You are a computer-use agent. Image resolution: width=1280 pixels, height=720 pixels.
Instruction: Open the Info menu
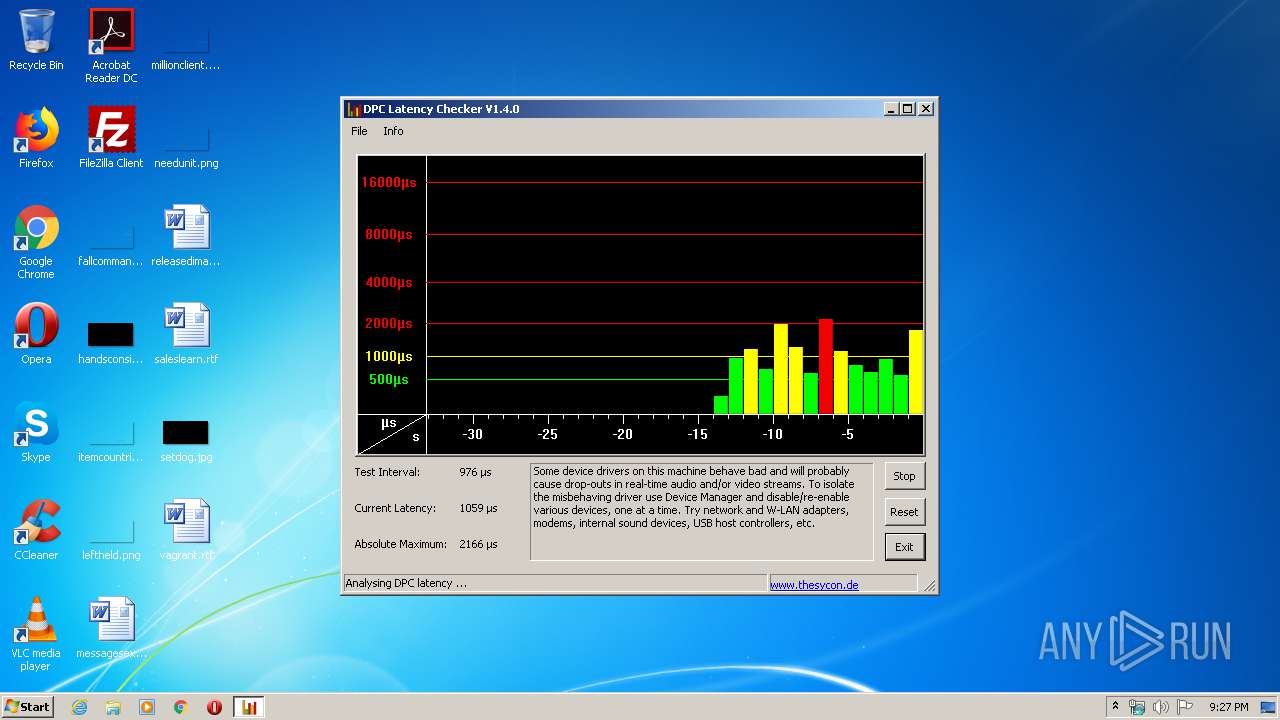coord(393,131)
